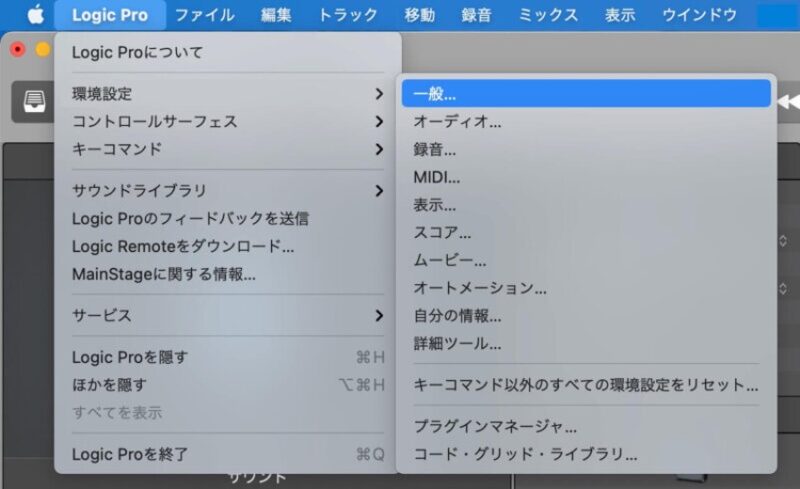
Task: Select ムービー… preferences
Action: (586, 260)
